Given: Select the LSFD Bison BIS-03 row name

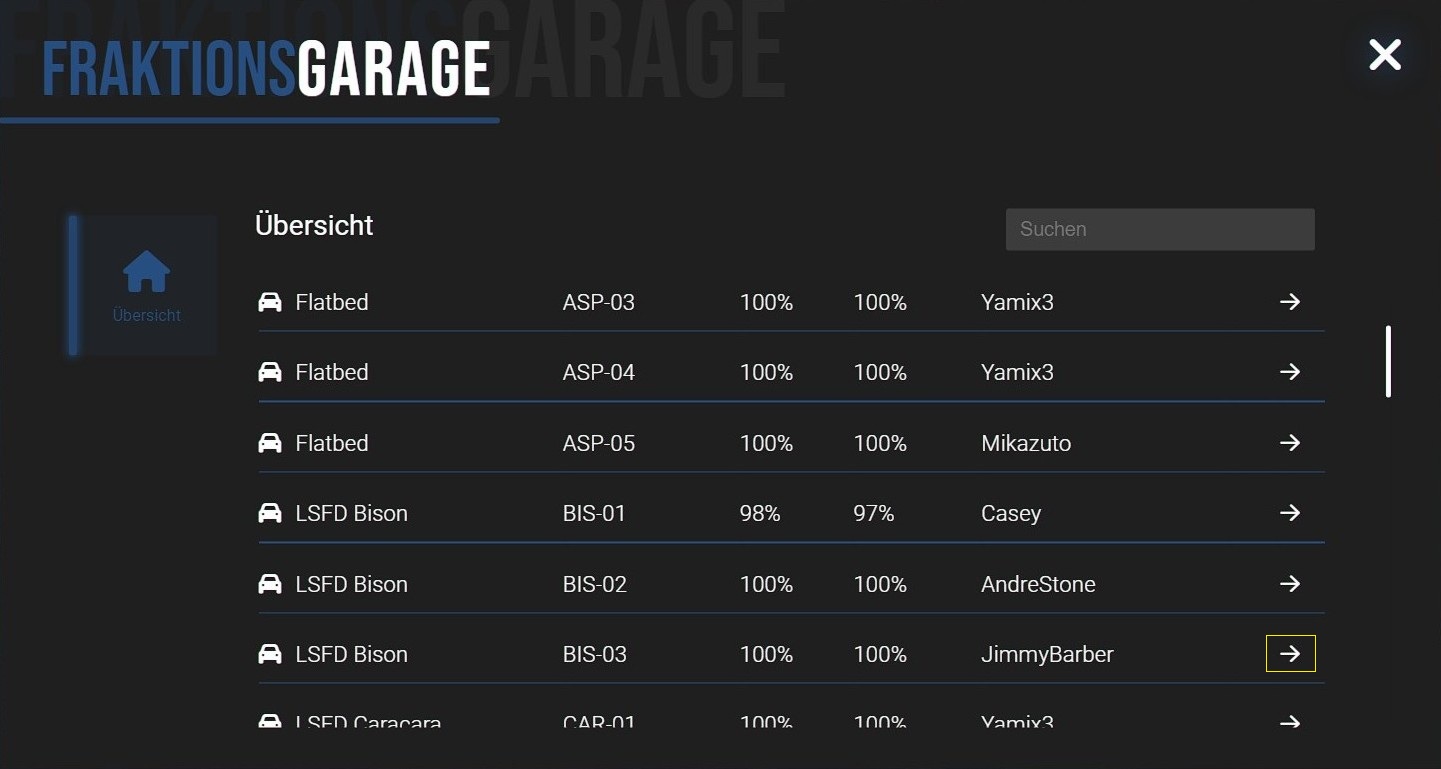Looking at the screenshot, I should (x=351, y=654).
